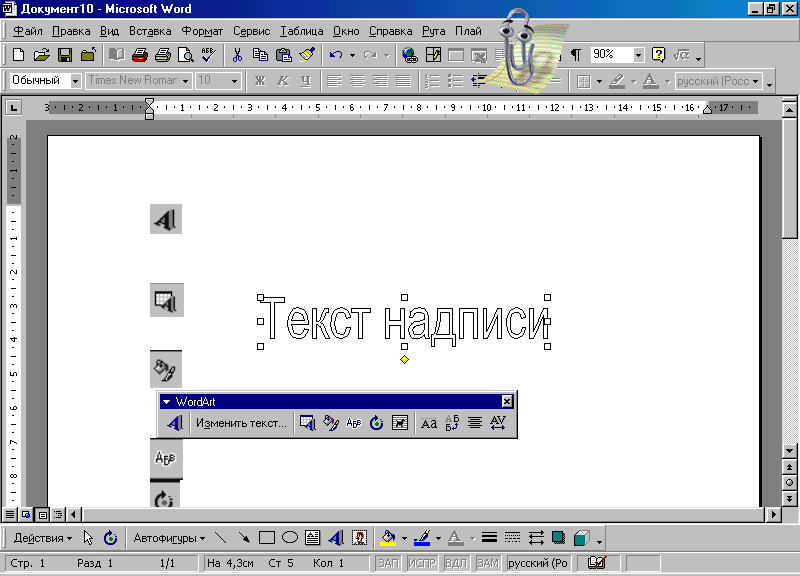
Task: Click Изменить текст... on WordArt toolbar
Action: coord(241,423)
